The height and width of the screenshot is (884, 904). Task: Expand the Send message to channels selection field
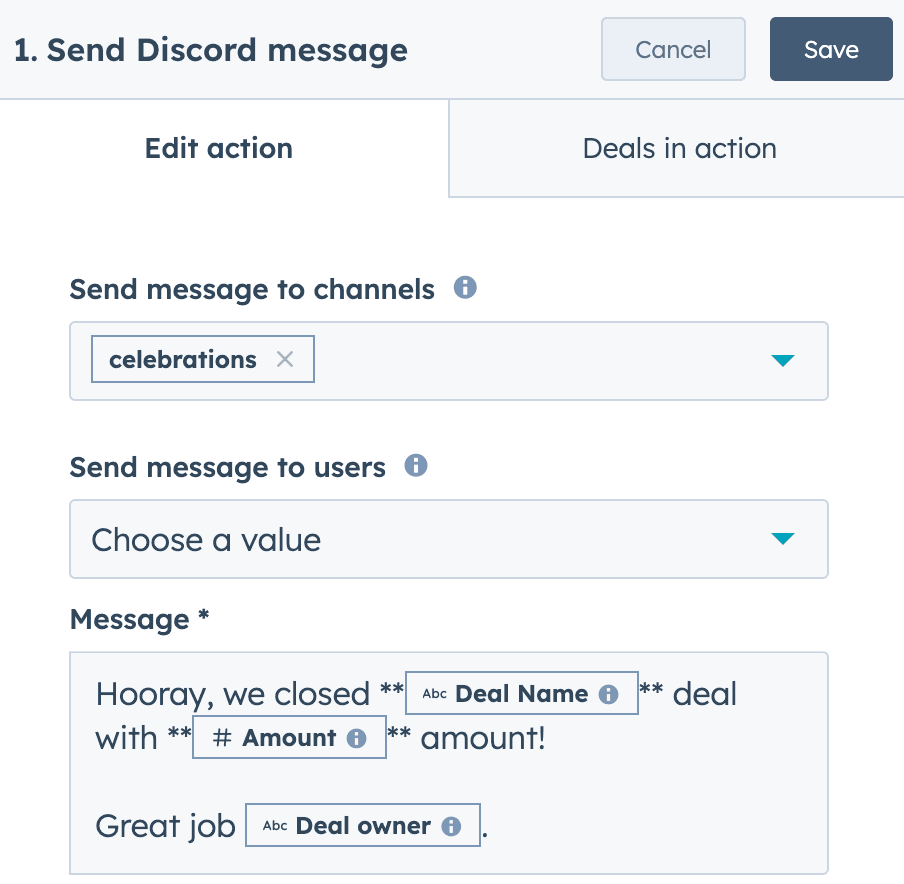[x=550, y=361]
